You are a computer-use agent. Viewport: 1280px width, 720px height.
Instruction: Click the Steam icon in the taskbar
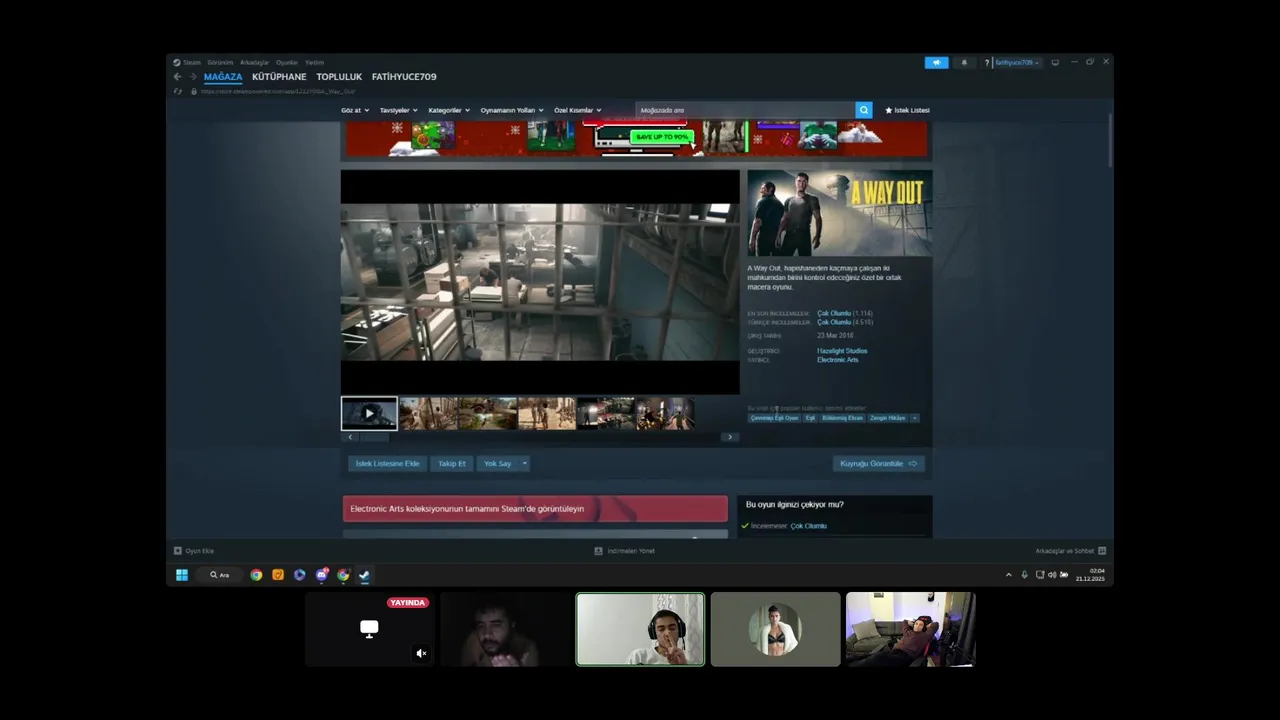364,575
